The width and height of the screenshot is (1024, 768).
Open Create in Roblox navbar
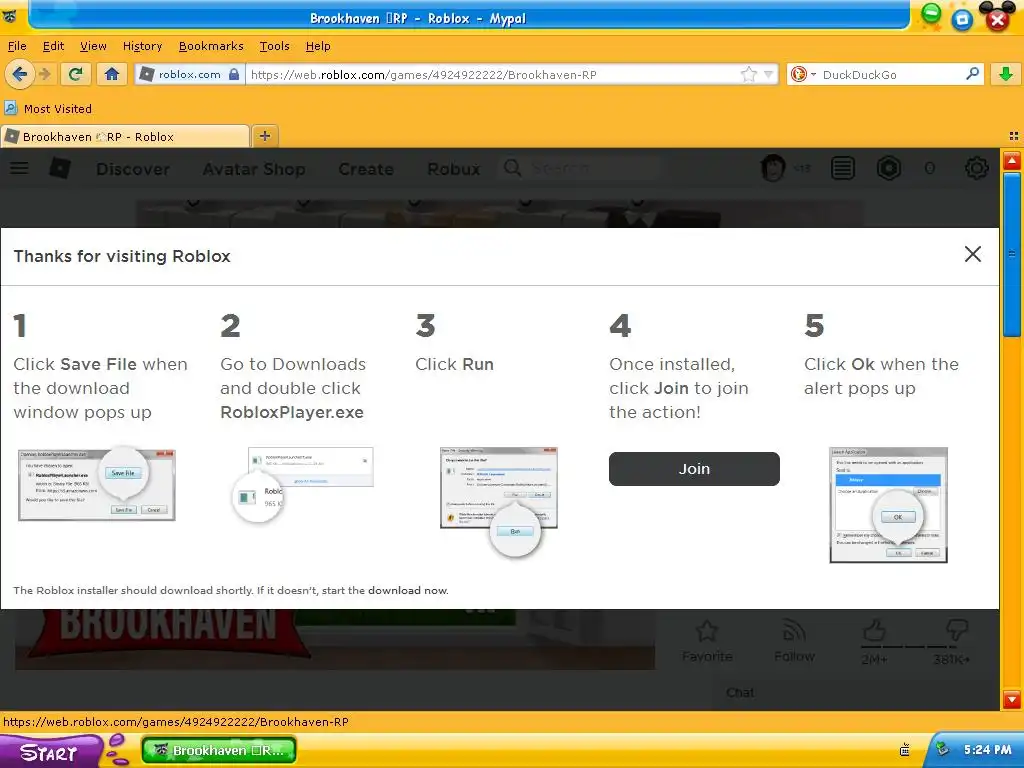tap(366, 169)
